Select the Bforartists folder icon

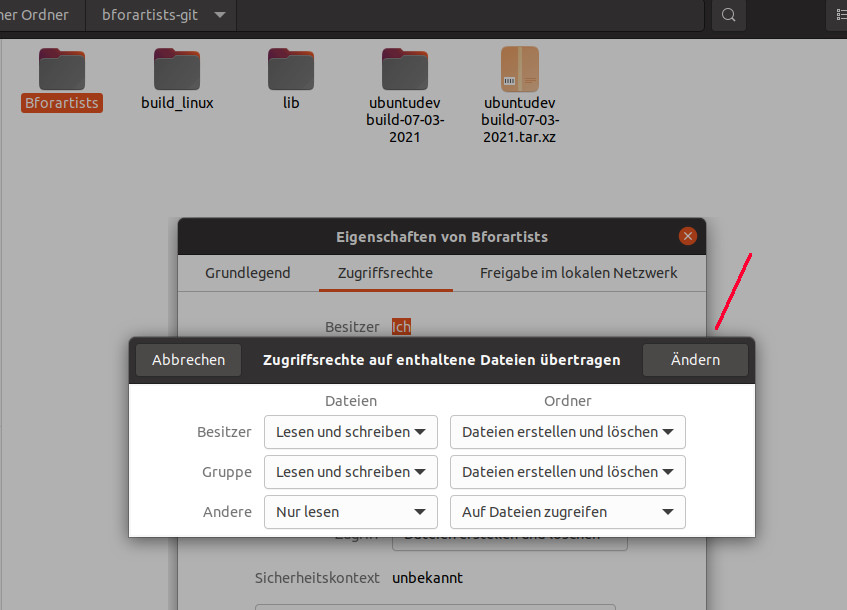click(x=62, y=69)
